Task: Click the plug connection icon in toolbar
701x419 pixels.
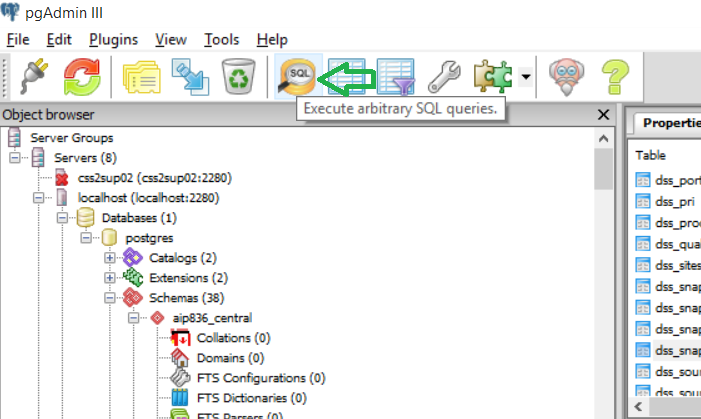Action: pos(32,76)
